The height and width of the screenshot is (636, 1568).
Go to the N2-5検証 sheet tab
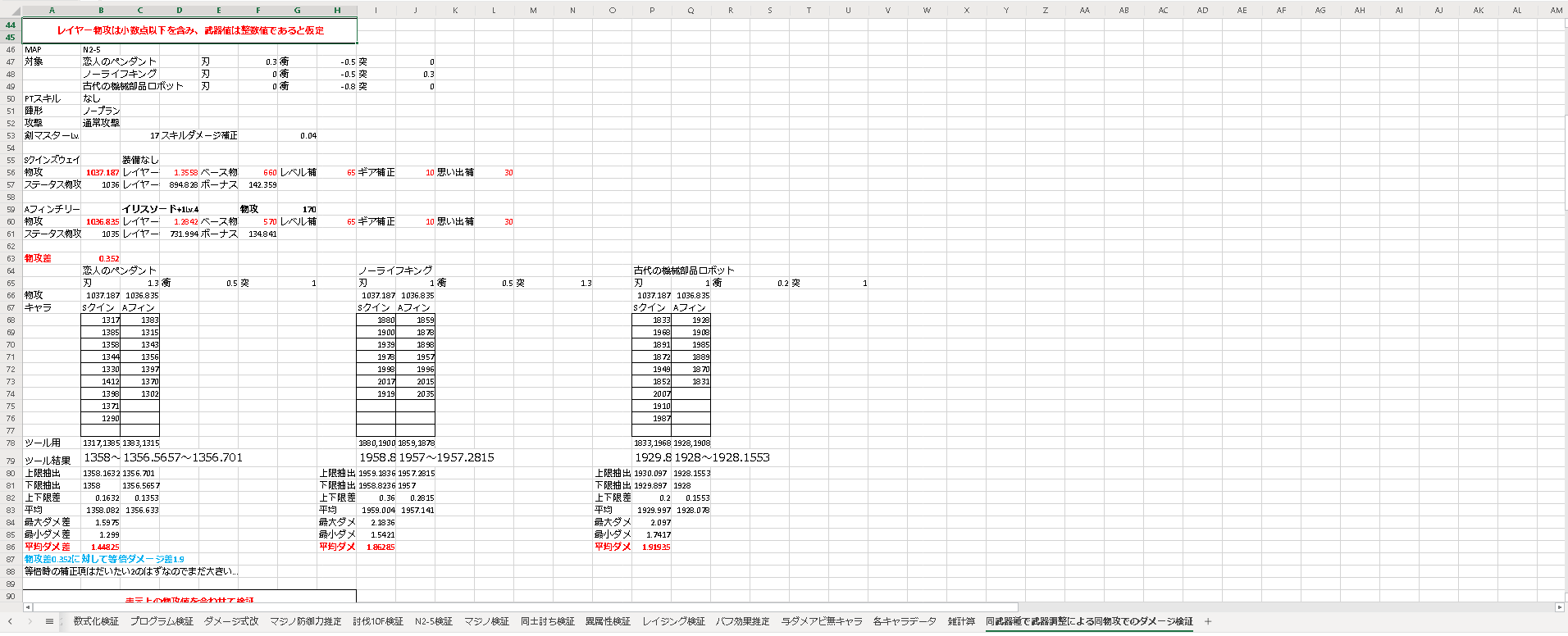pos(433,622)
